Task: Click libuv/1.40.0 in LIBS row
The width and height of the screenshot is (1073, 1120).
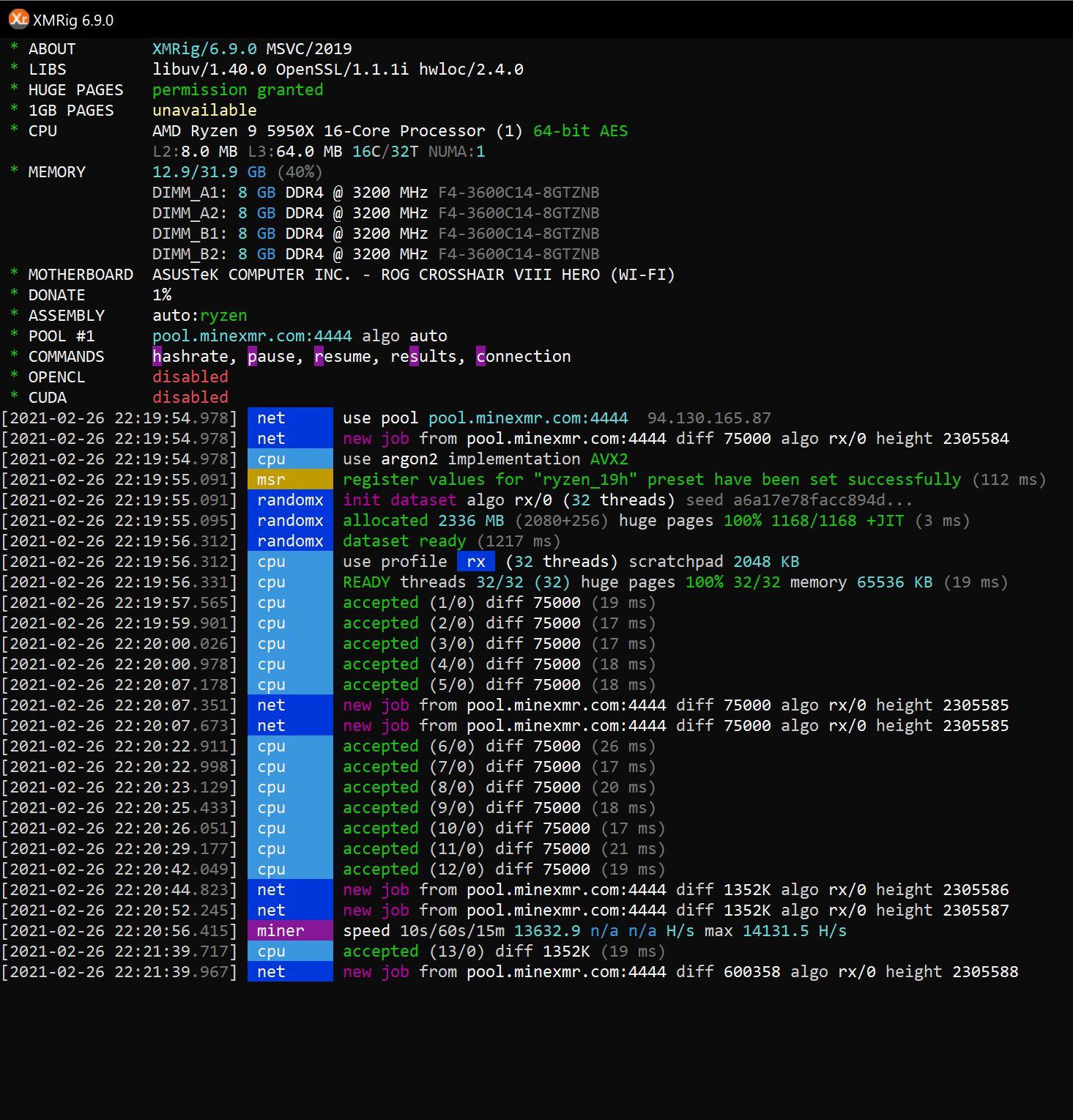Action: 209,69
